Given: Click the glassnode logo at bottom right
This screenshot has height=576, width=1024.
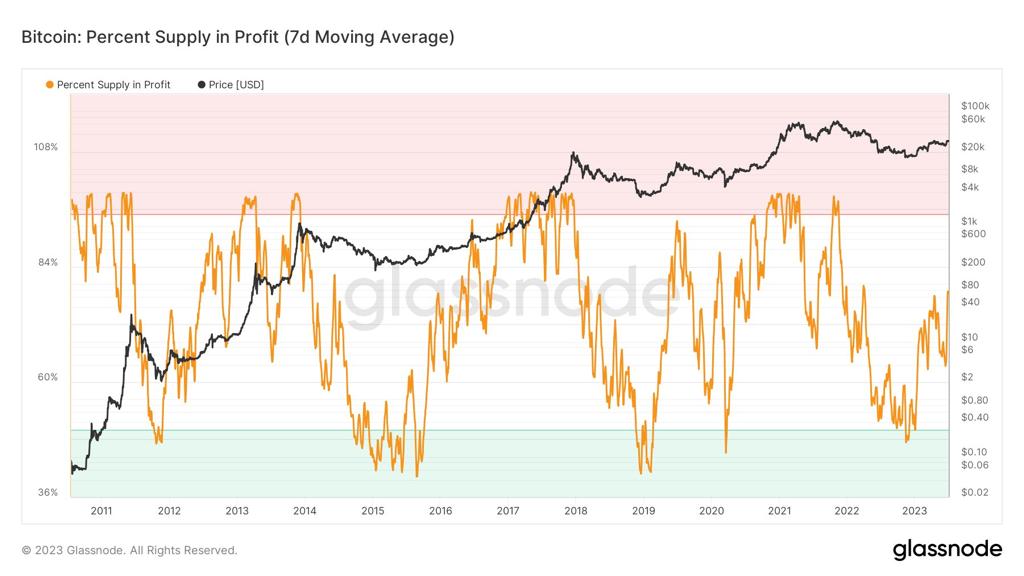Looking at the screenshot, I should click(x=947, y=549).
